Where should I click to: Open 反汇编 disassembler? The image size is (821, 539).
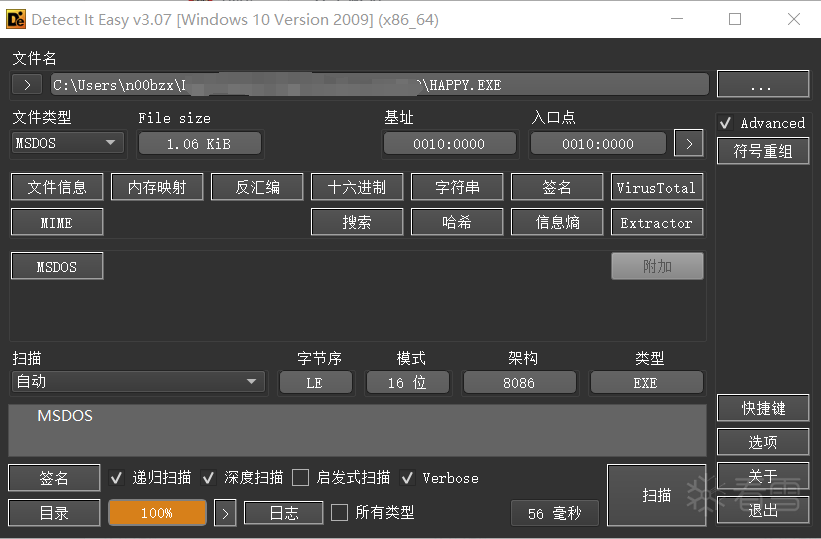pos(257,187)
